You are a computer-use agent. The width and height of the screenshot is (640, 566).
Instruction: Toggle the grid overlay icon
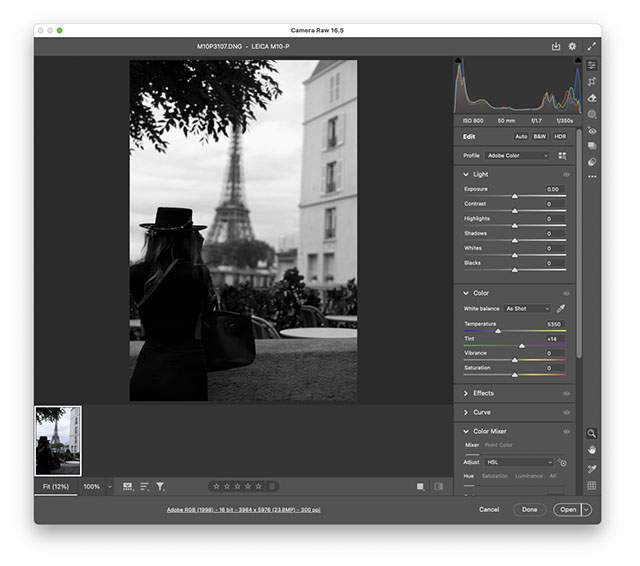point(591,486)
